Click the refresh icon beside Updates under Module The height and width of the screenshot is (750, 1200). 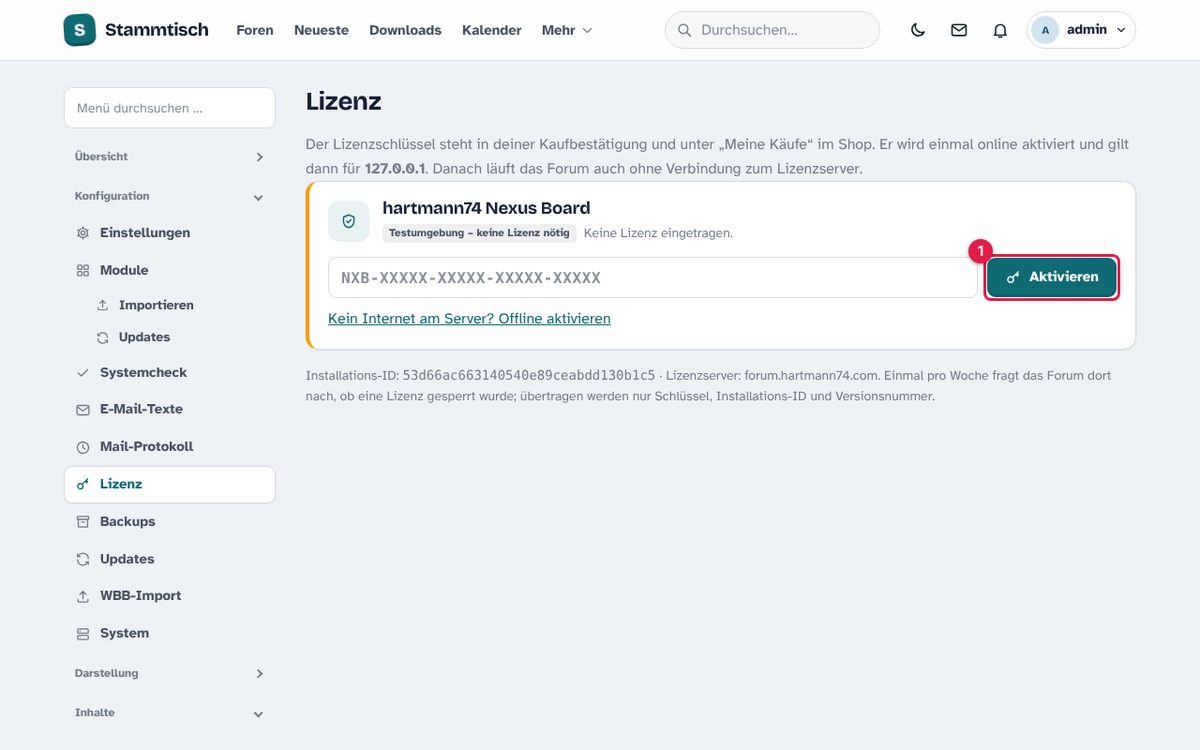pos(102,337)
